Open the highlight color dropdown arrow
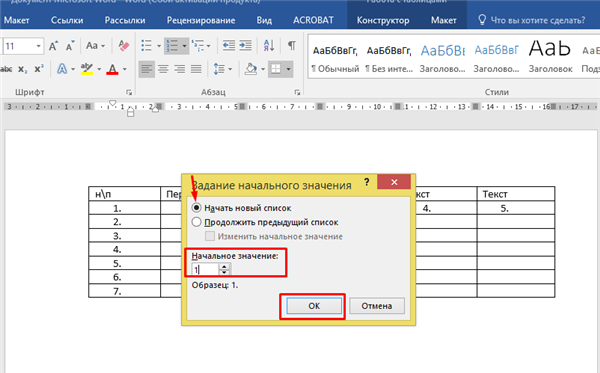 (99, 69)
